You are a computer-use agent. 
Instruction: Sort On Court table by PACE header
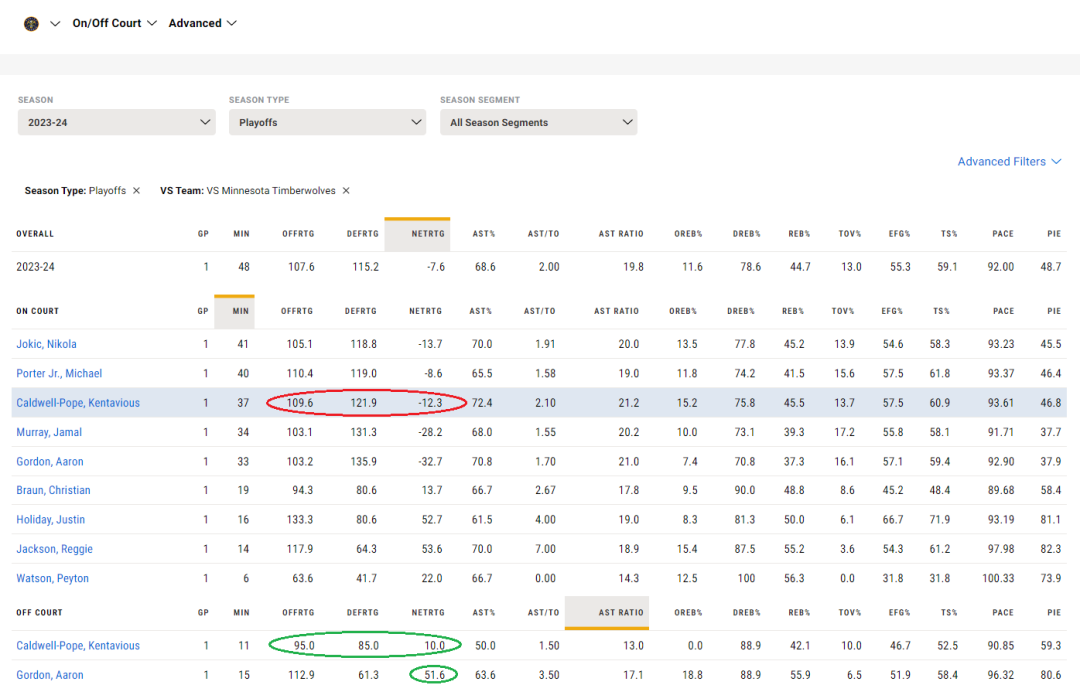coord(1003,311)
